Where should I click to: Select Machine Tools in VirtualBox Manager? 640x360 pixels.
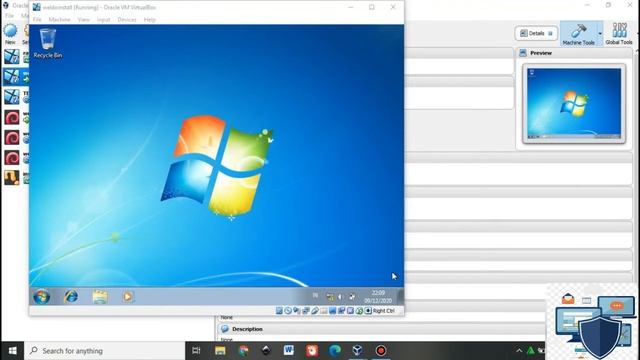[x=578, y=34]
